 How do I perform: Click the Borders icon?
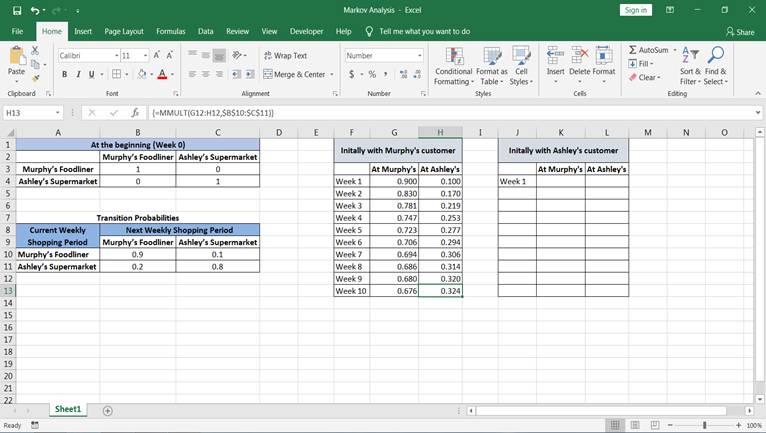(116, 74)
